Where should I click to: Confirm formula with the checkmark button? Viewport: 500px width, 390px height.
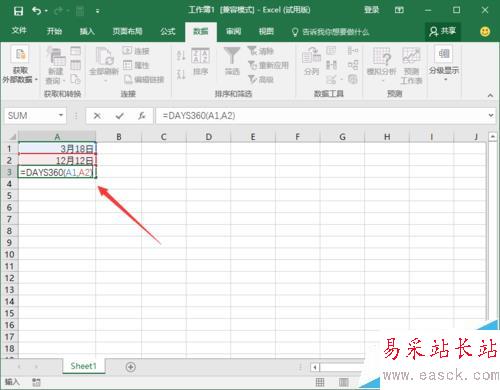(x=120, y=116)
